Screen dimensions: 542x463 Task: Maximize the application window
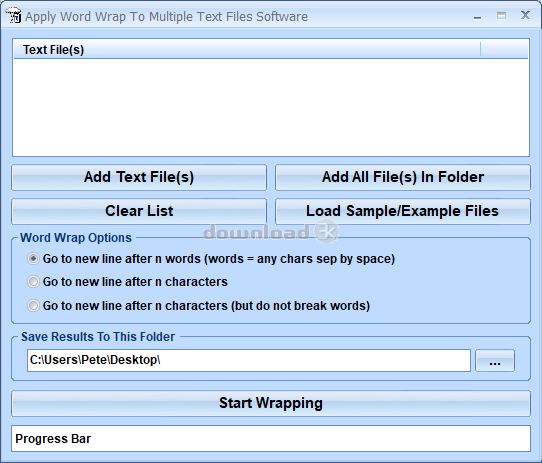click(x=501, y=16)
